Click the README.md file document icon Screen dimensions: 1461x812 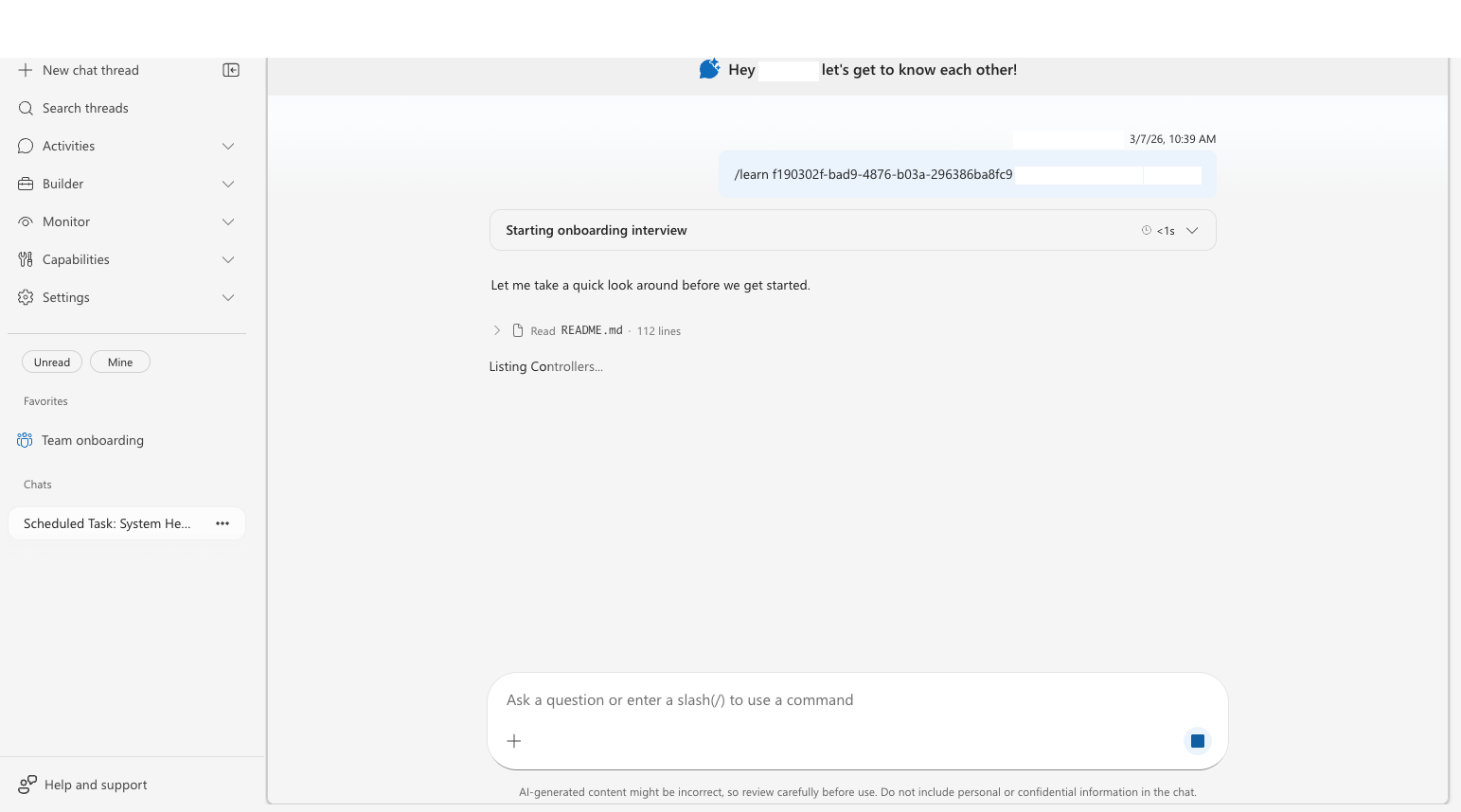click(x=518, y=330)
